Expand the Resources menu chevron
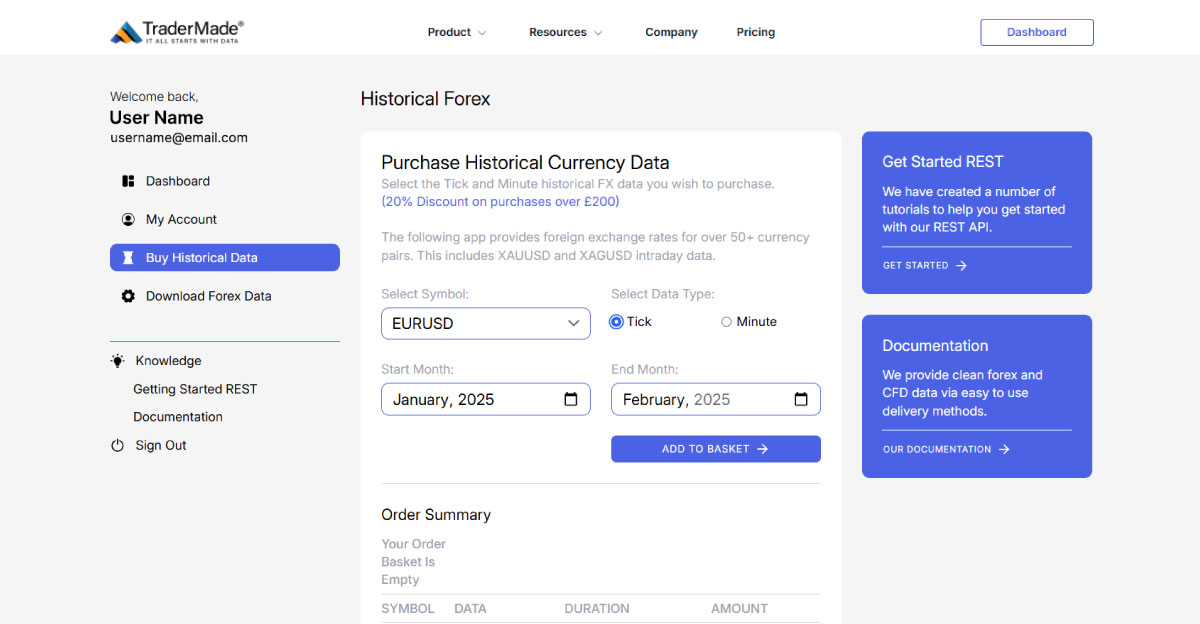The image size is (1200, 624). point(598,33)
